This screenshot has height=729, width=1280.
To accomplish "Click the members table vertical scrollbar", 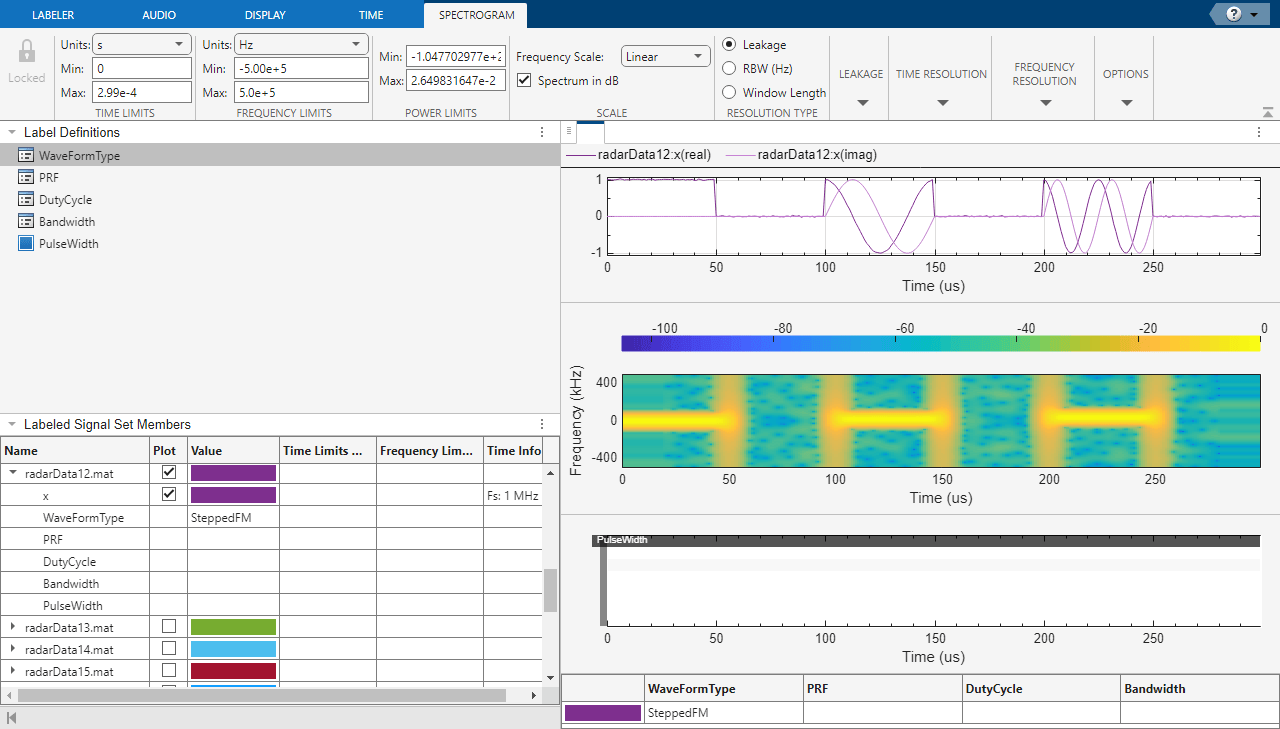I will [x=550, y=590].
